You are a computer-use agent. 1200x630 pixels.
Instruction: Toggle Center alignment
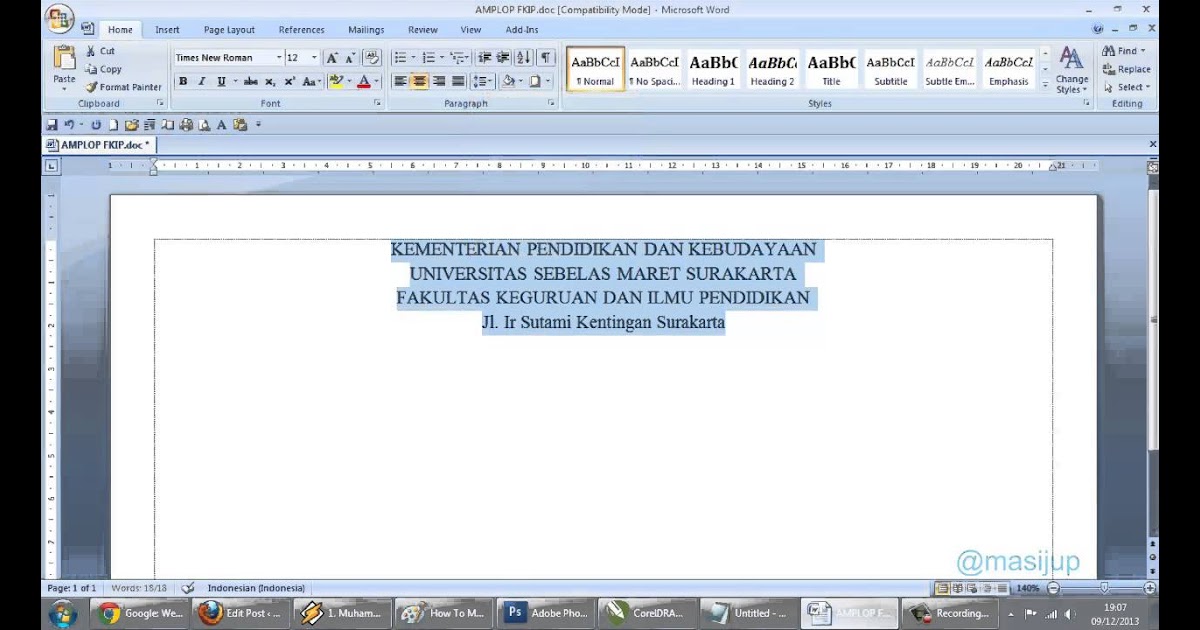[x=420, y=82]
